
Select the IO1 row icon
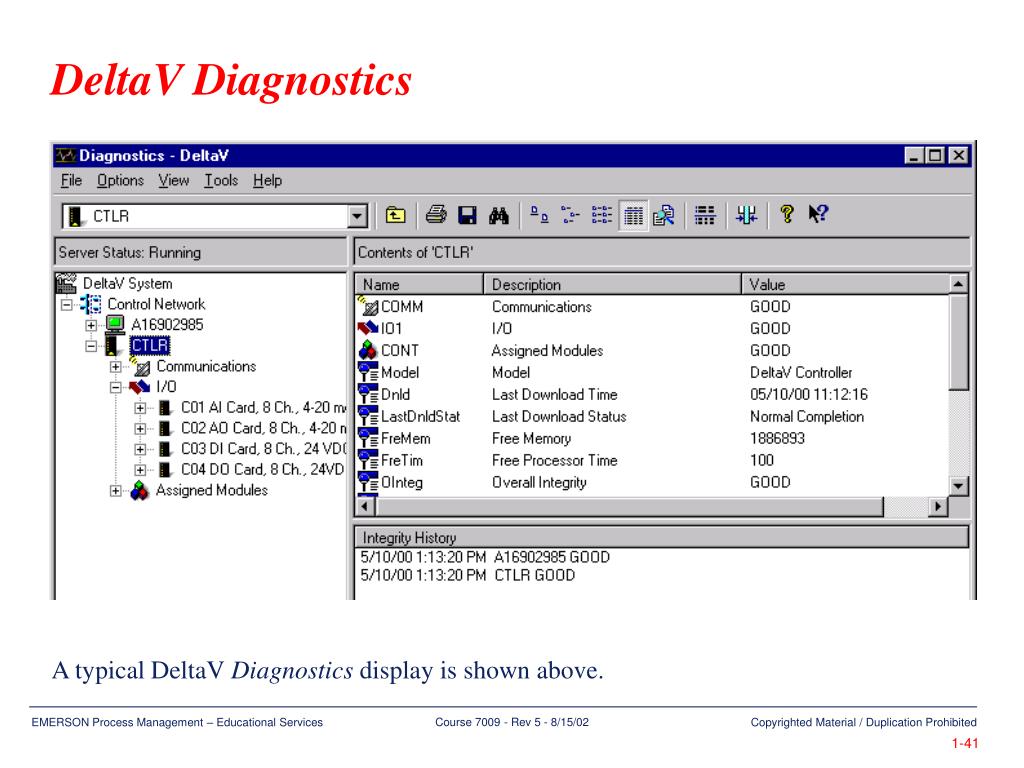(368, 328)
